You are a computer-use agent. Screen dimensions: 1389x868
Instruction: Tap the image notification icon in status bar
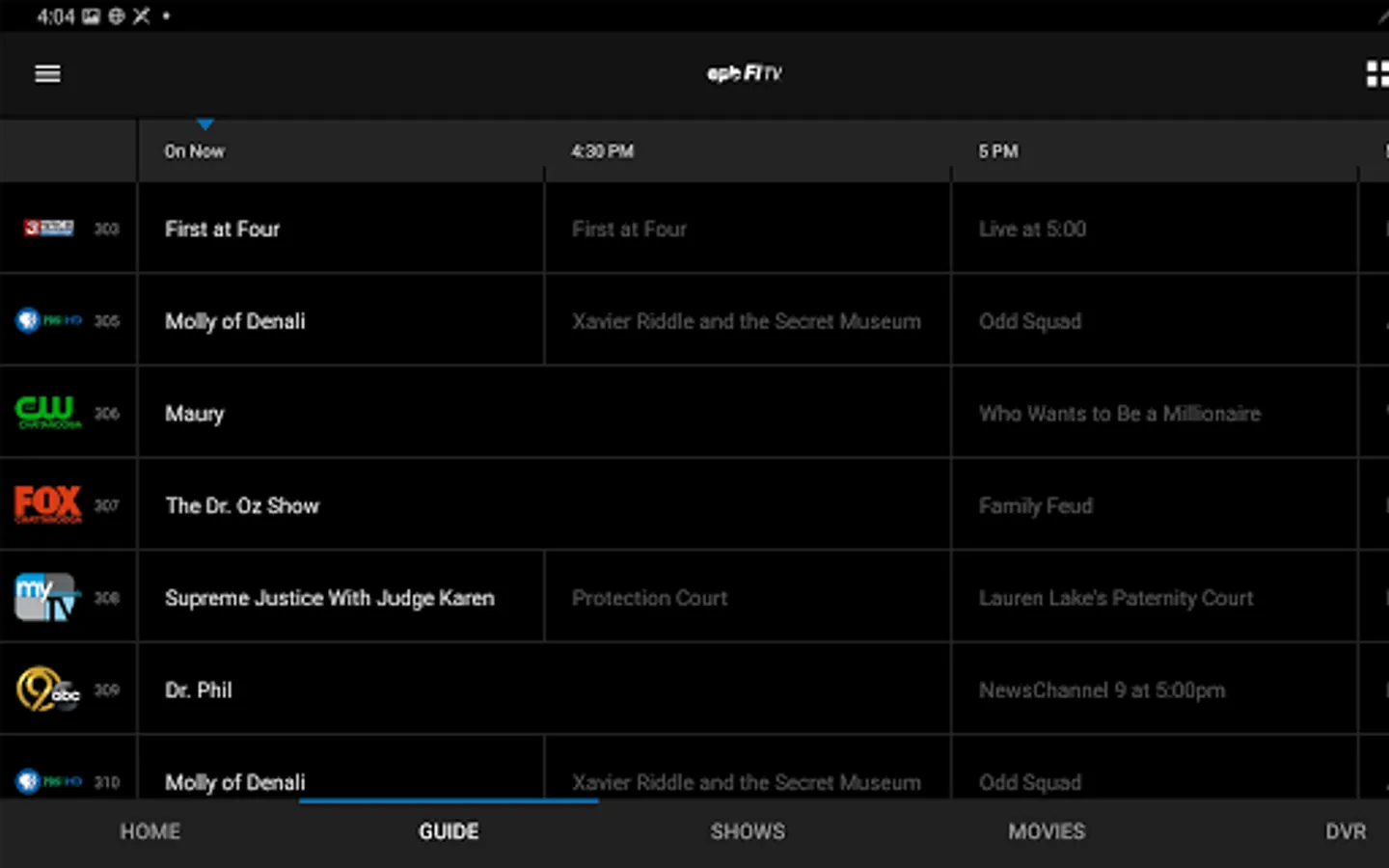pos(91,16)
